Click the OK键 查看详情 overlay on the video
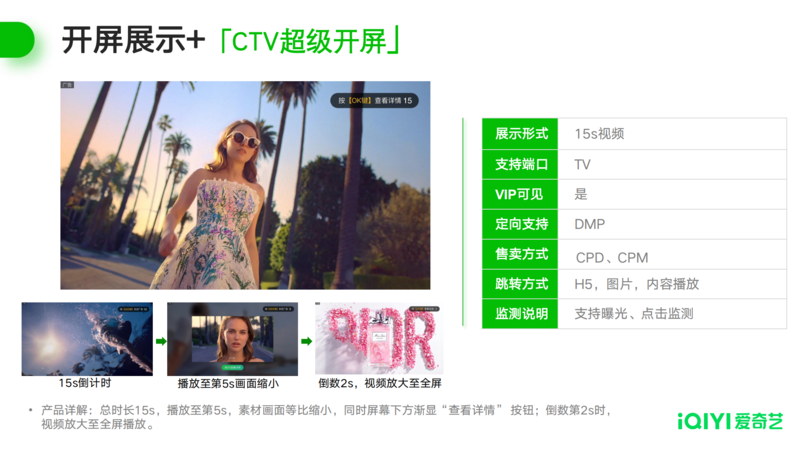Screen dimensions: 800x450 [x=375, y=101]
